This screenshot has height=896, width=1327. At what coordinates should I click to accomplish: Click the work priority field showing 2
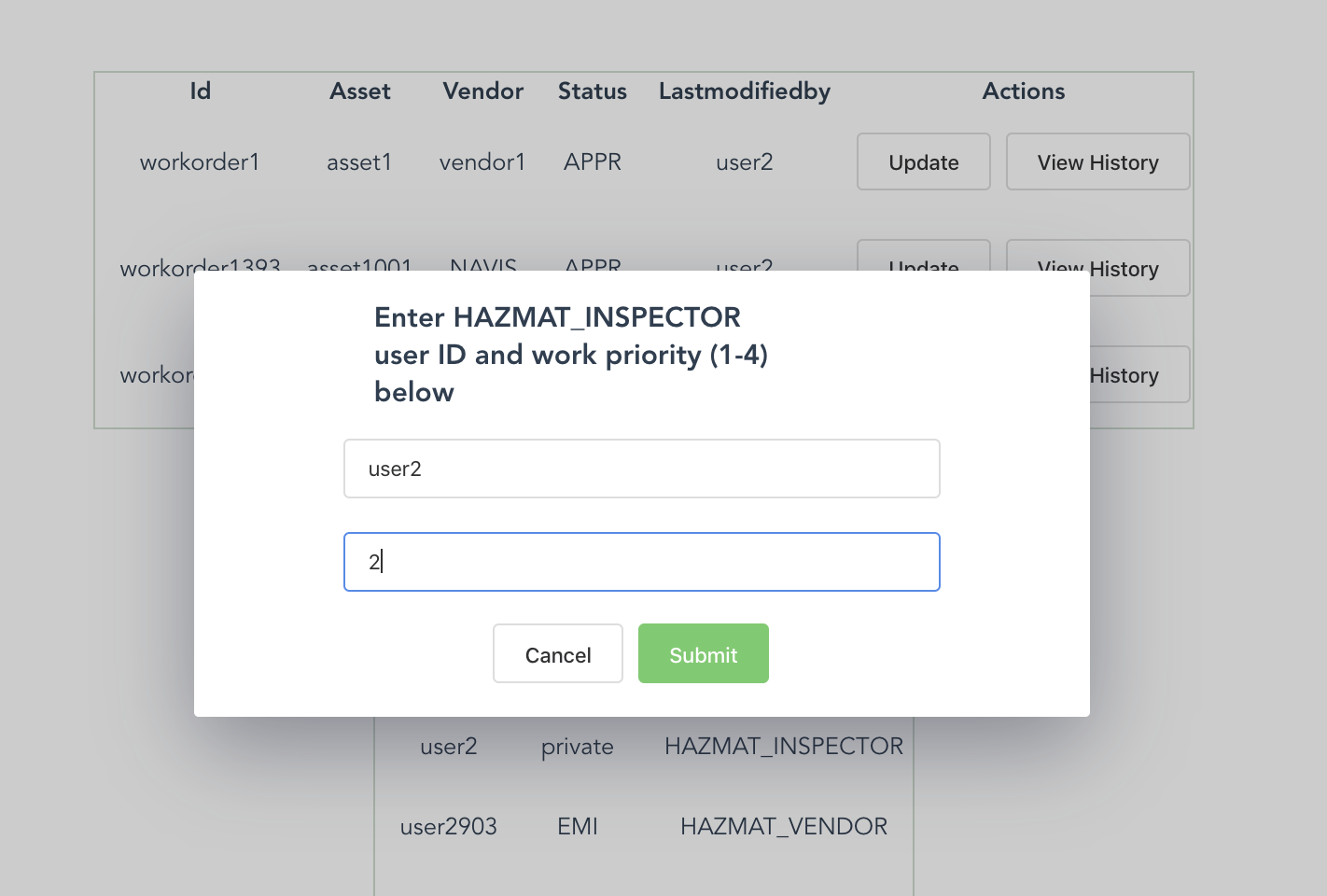tap(642, 562)
